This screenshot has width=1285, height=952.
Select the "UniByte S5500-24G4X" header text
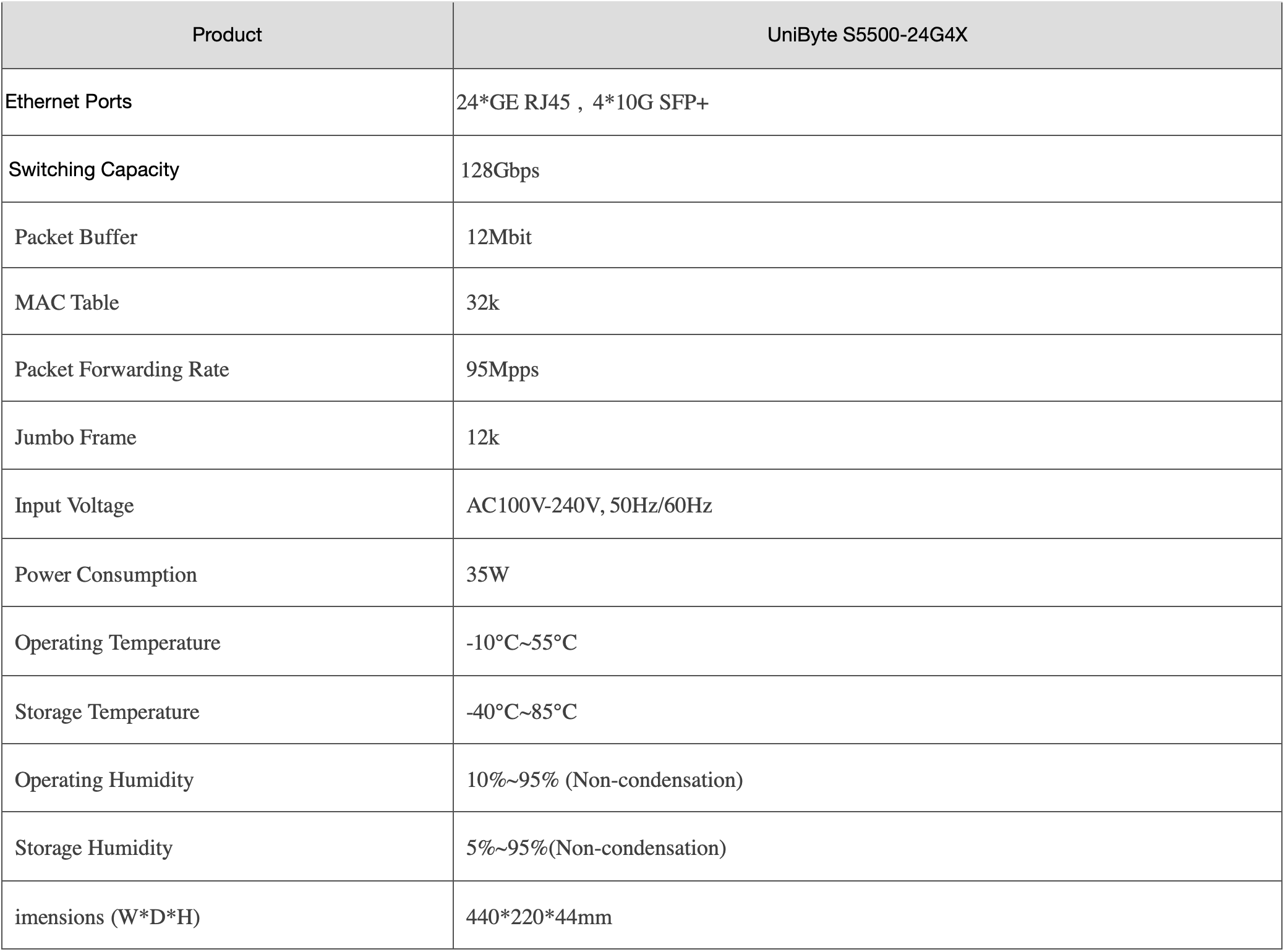(867, 35)
